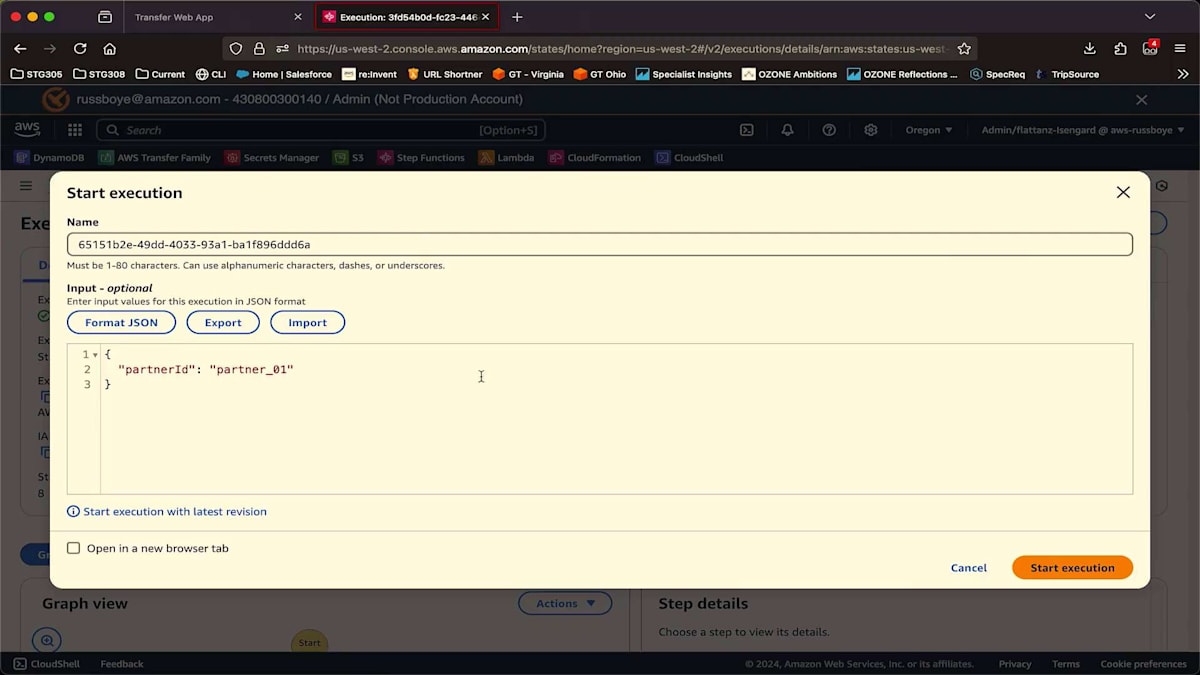Click the orange Start execution button

[x=1072, y=567]
